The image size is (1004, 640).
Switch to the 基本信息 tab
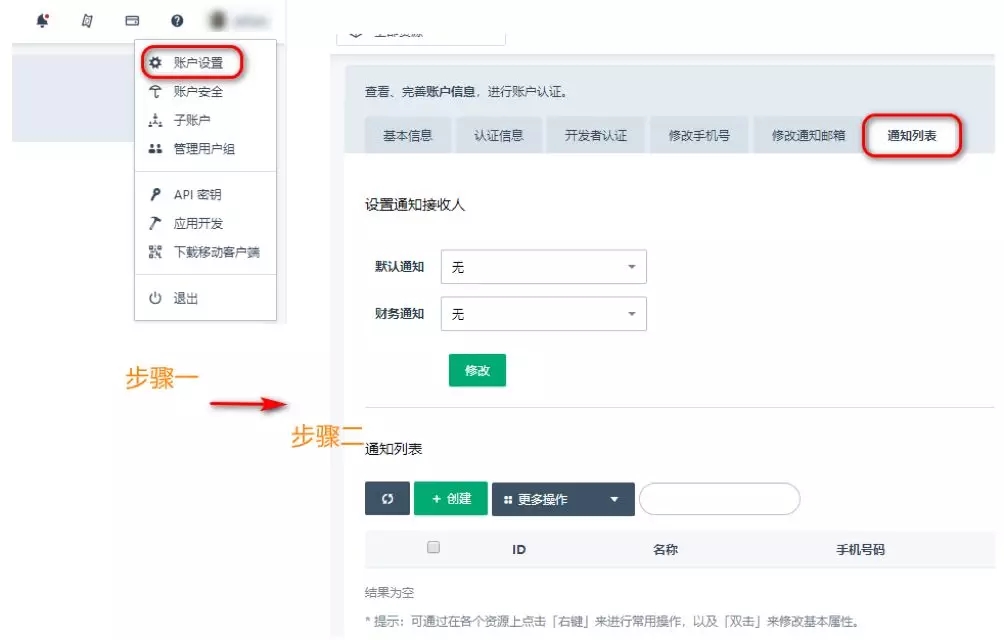[x=407, y=135]
